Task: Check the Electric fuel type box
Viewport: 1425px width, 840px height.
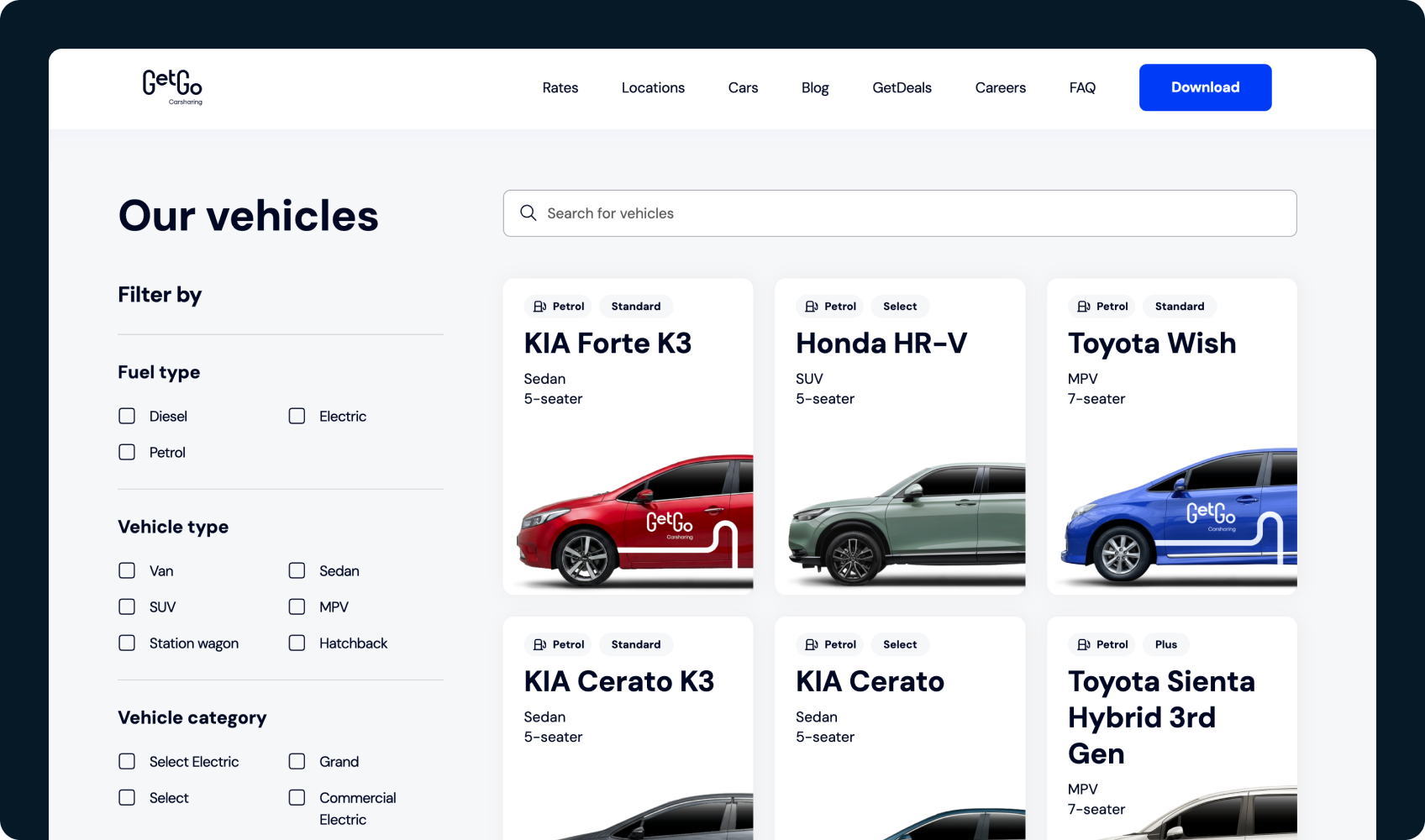Action: [297, 416]
